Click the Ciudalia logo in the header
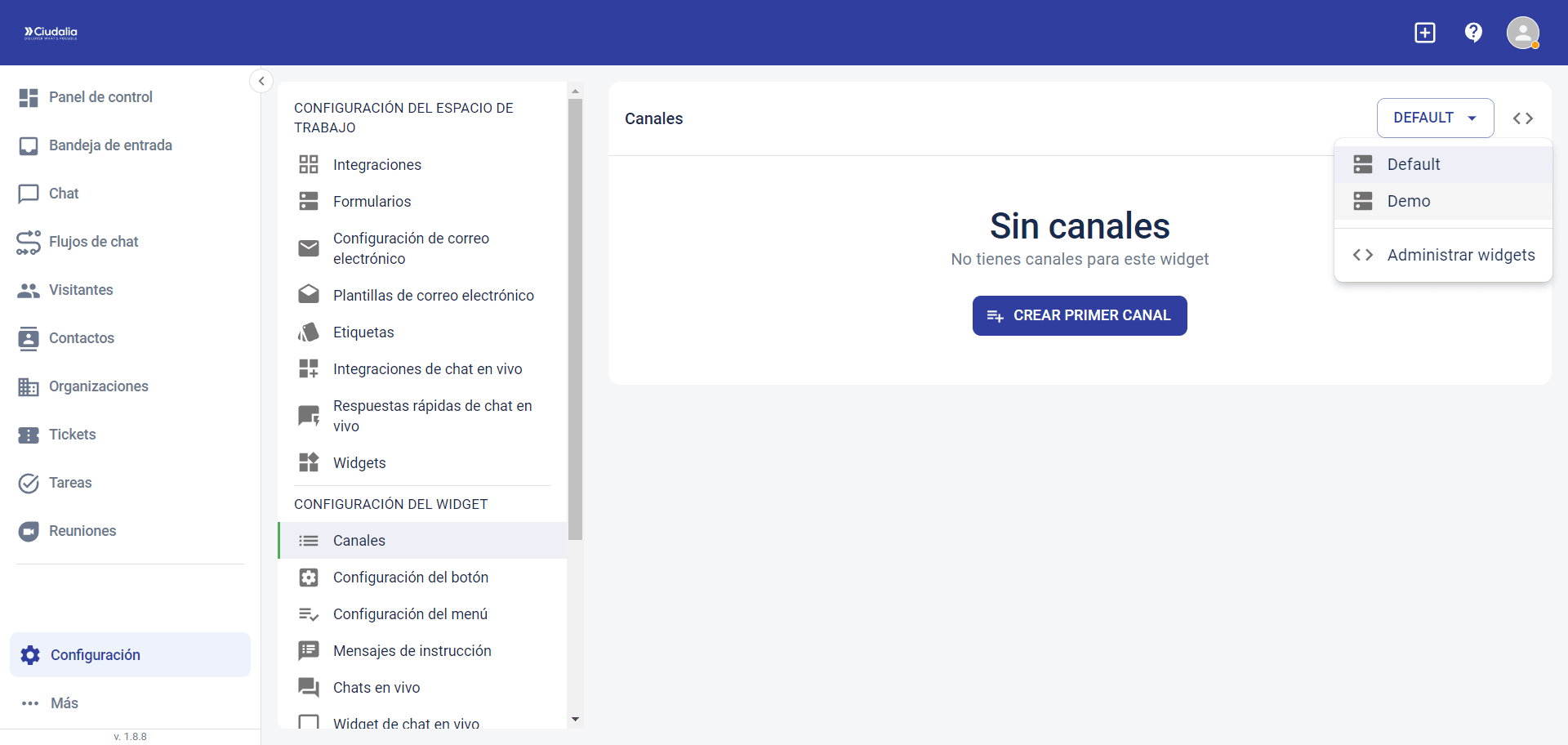1568x745 pixels. click(x=49, y=33)
